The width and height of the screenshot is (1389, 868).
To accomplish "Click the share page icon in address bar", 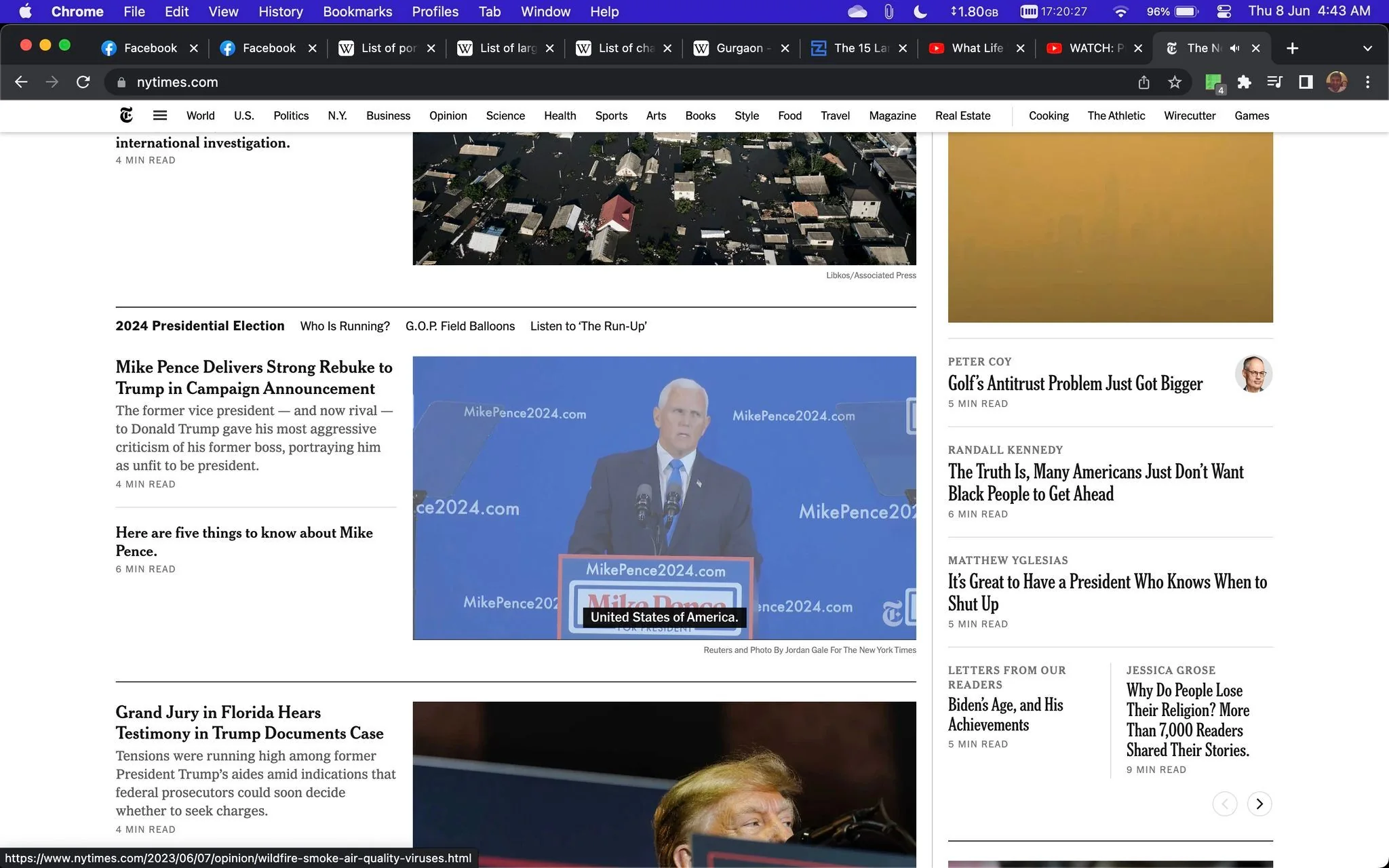I will [x=1143, y=82].
